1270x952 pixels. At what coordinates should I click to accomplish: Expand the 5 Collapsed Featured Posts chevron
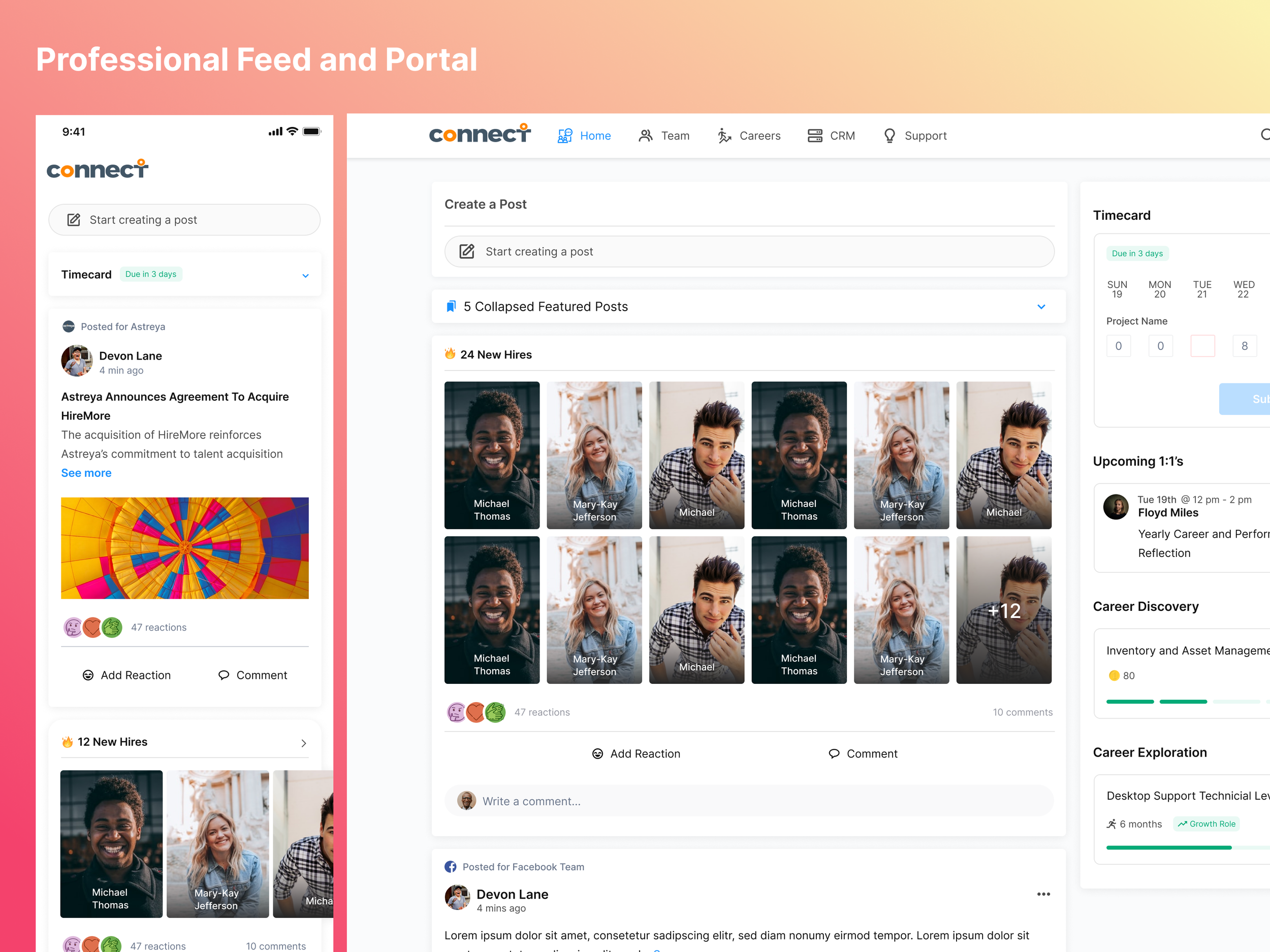coord(1041,307)
